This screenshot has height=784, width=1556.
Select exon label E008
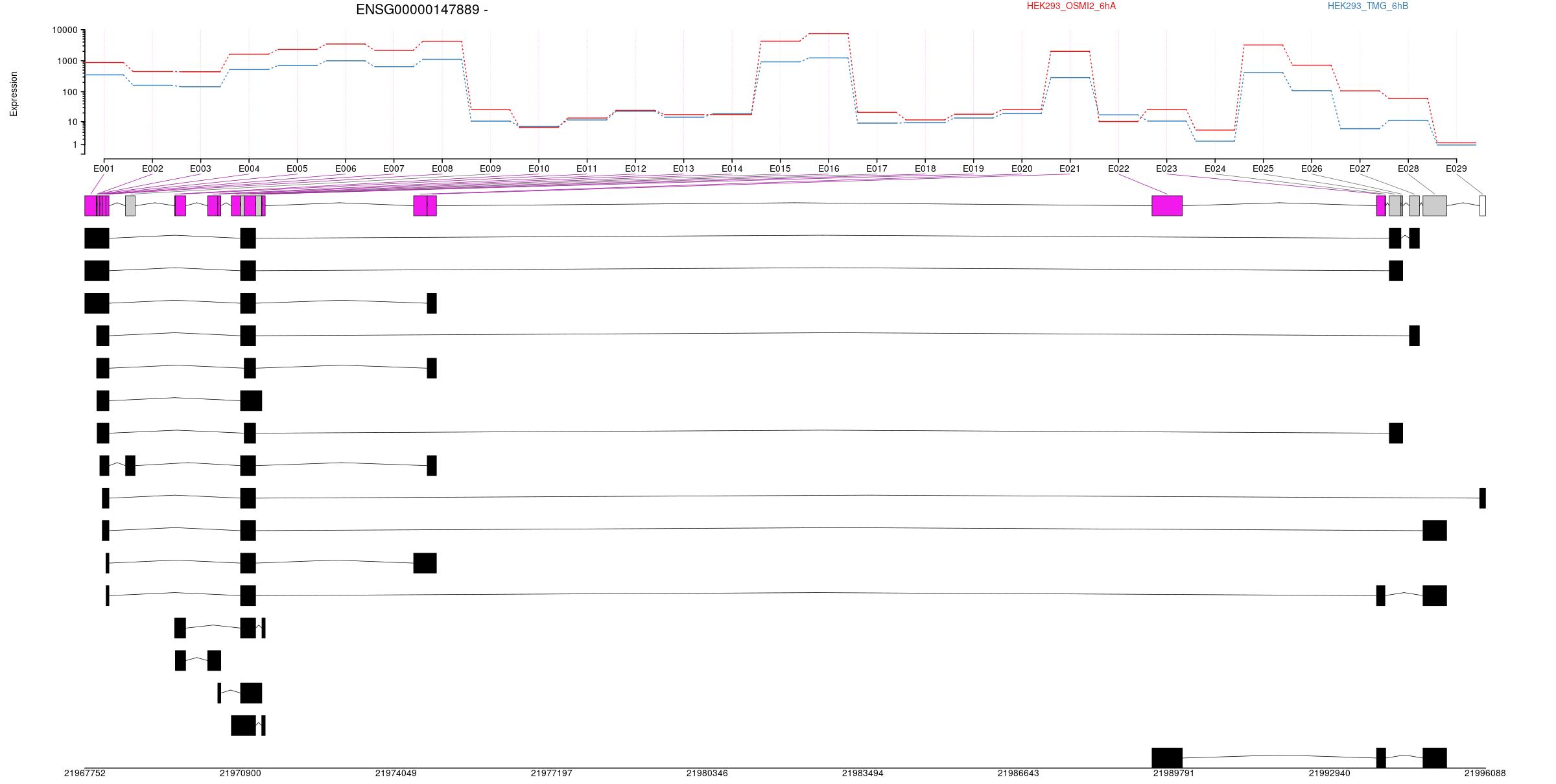(x=442, y=168)
